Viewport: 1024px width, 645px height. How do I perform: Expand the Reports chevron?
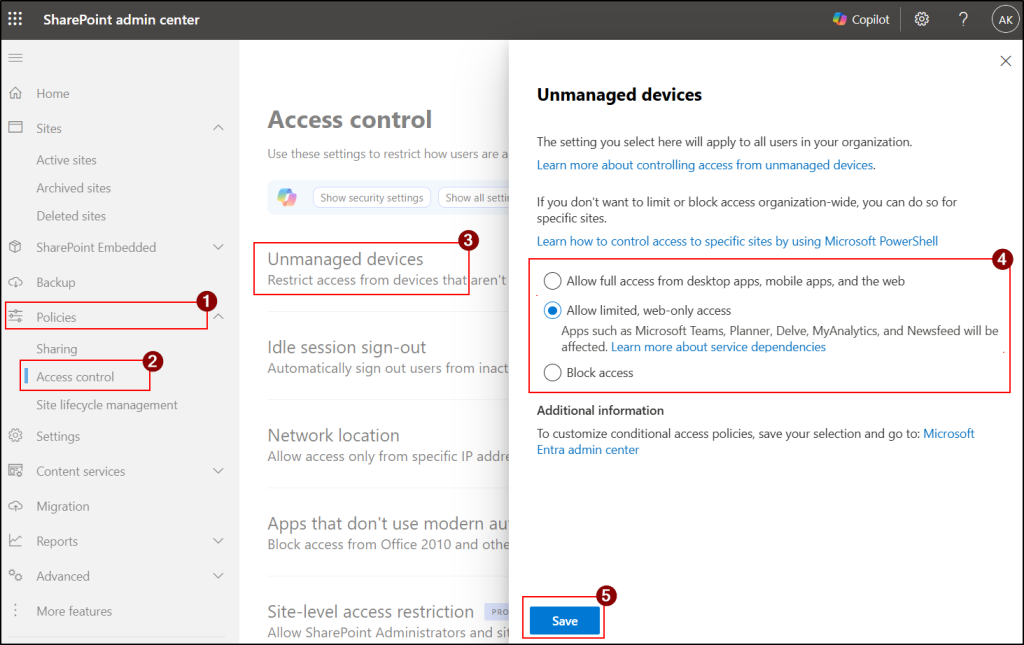point(219,541)
